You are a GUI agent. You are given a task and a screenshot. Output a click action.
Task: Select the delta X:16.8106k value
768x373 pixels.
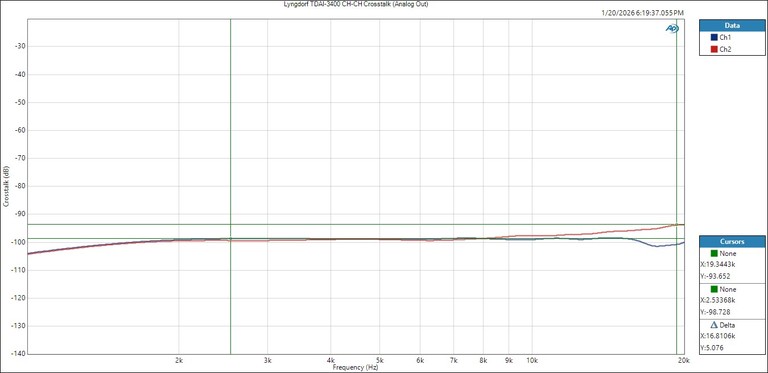(x=718, y=336)
